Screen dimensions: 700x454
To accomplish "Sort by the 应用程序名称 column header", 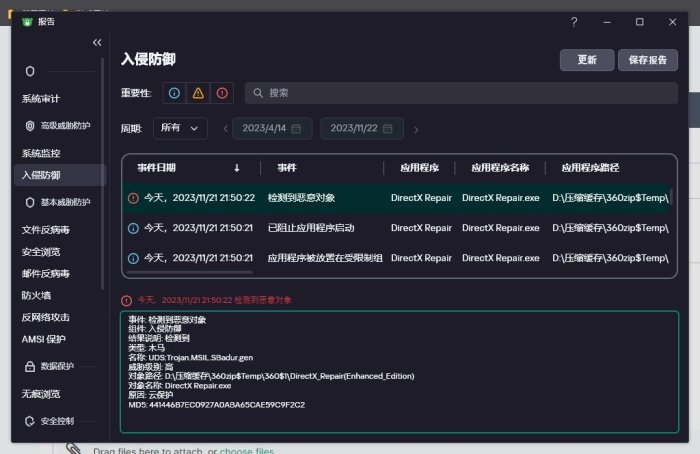I will coord(500,168).
